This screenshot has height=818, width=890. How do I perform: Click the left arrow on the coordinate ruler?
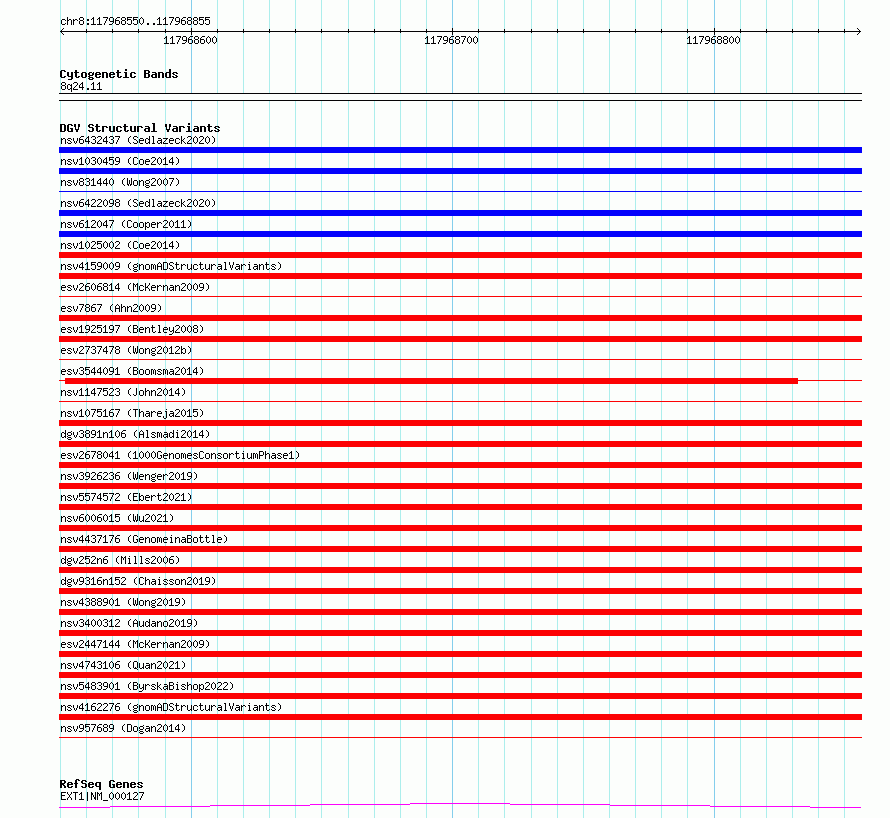click(x=63, y=32)
